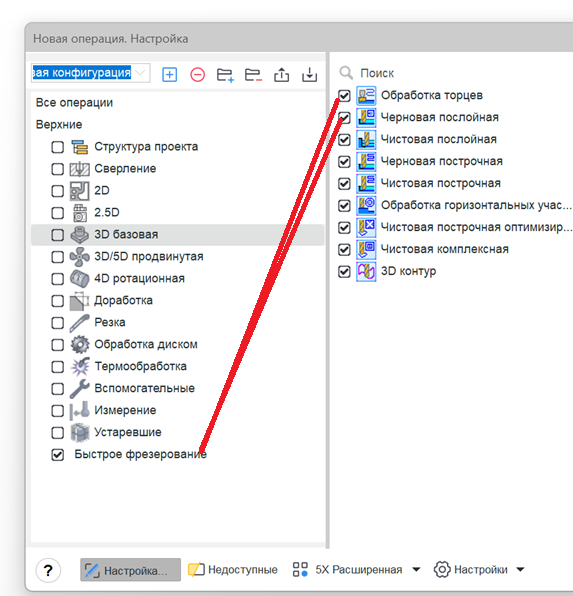This screenshot has width=573, height=596.
Task: Click the question mark help button
Action: (48, 570)
